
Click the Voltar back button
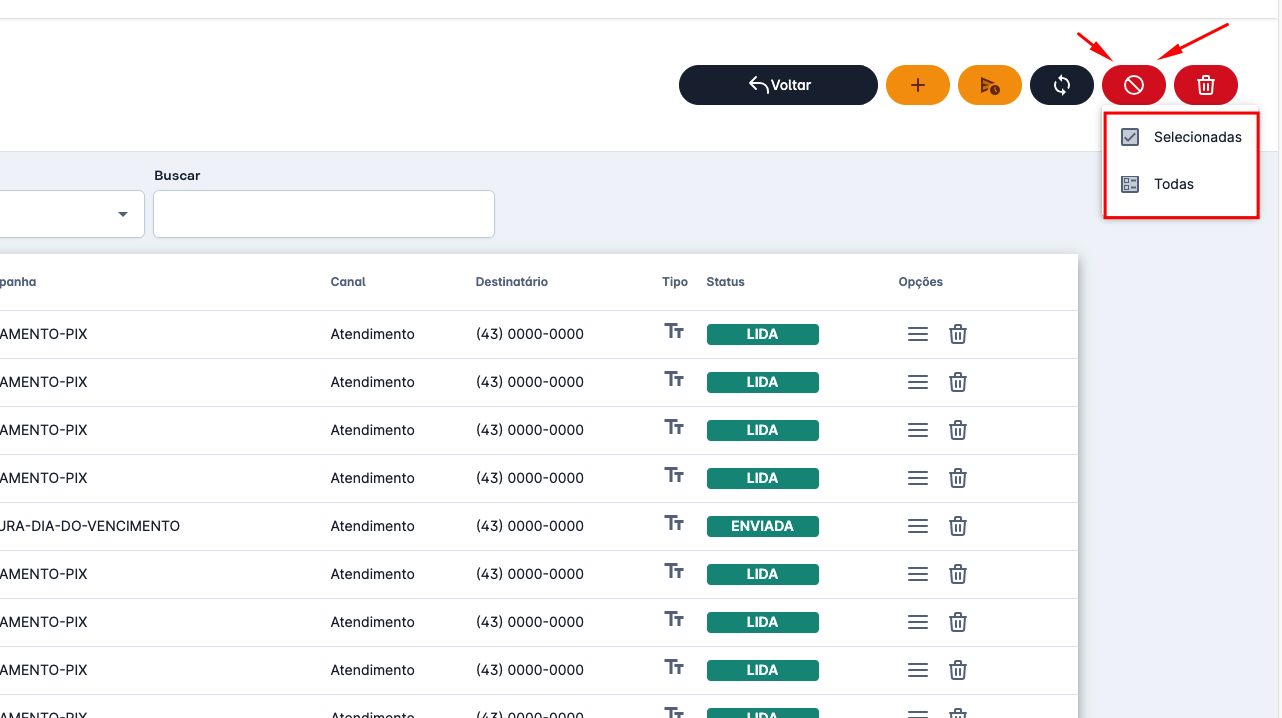(x=778, y=85)
